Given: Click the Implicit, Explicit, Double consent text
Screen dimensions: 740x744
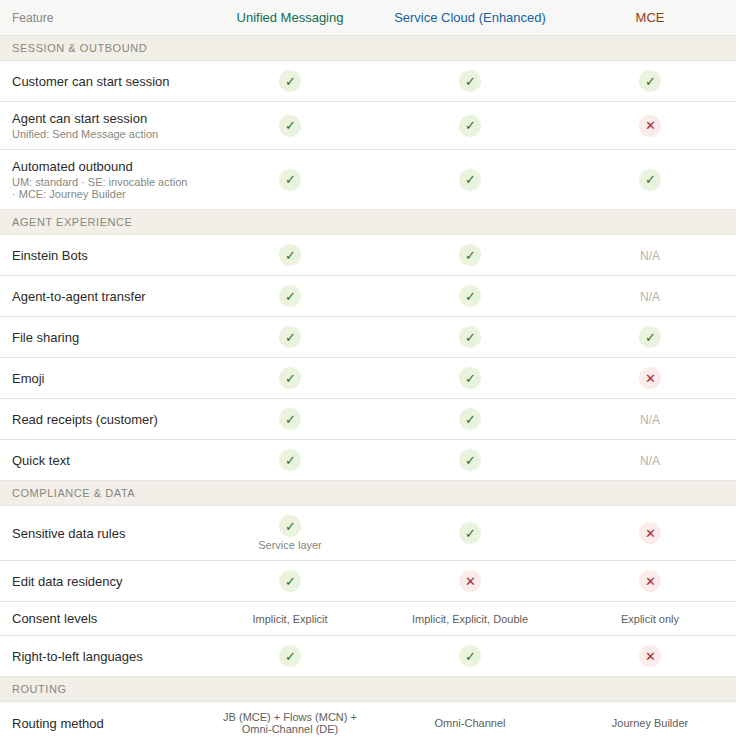Looking at the screenshot, I should 470,619.
